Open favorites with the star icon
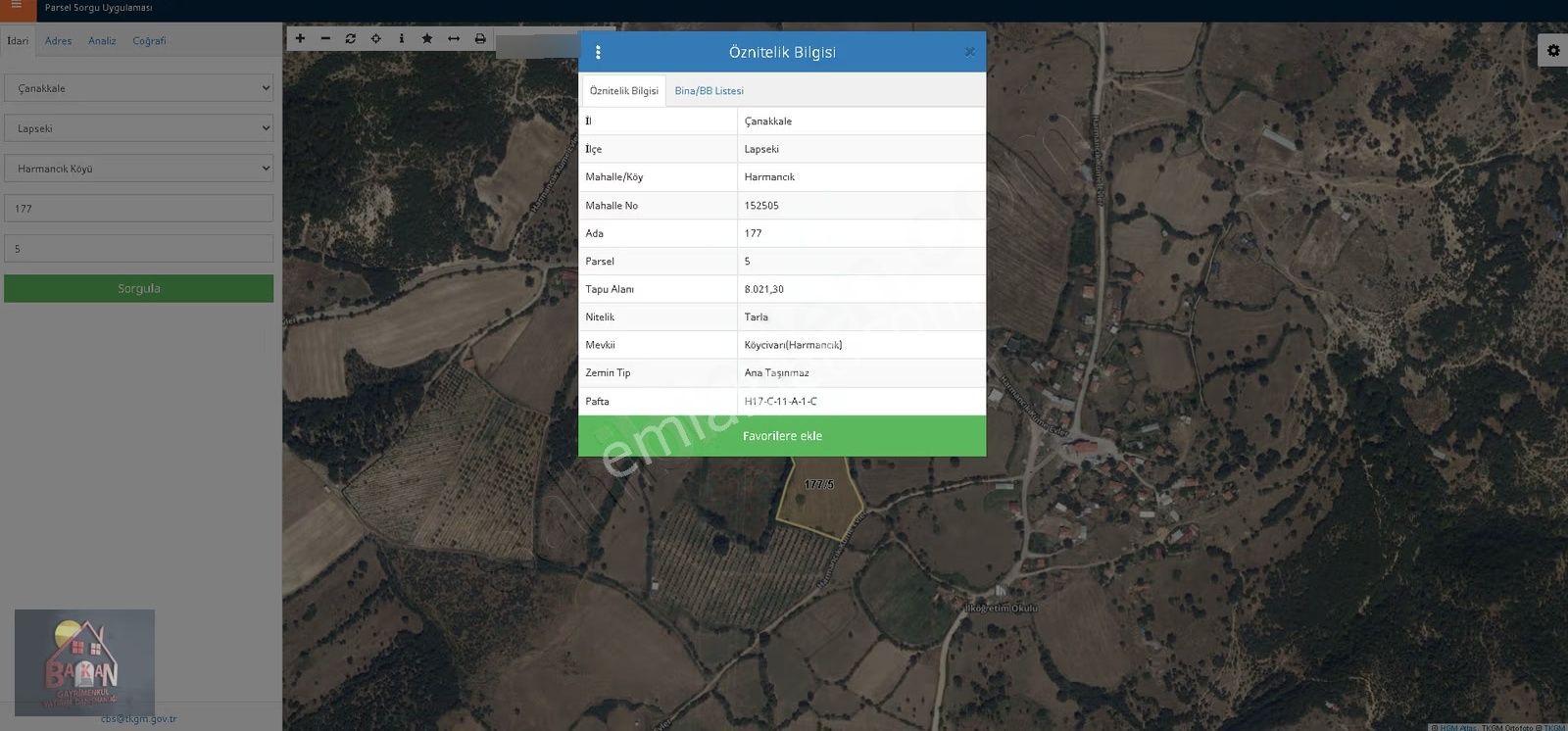1568x731 pixels. (x=427, y=38)
